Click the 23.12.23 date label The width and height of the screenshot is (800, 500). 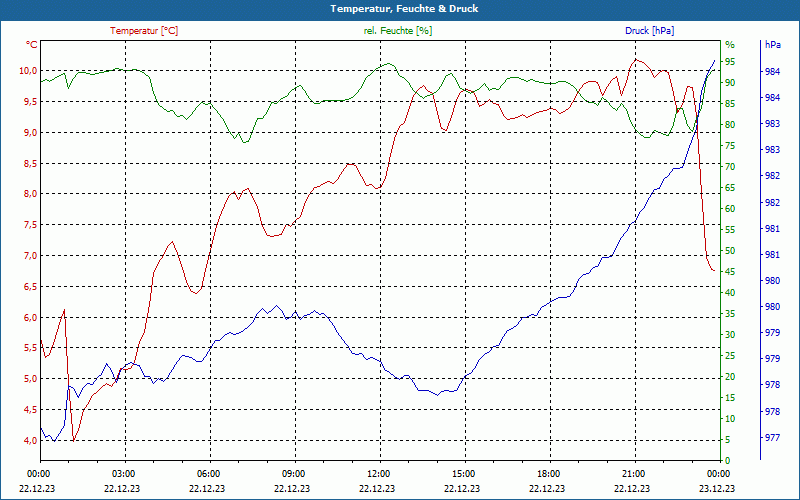(717, 488)
